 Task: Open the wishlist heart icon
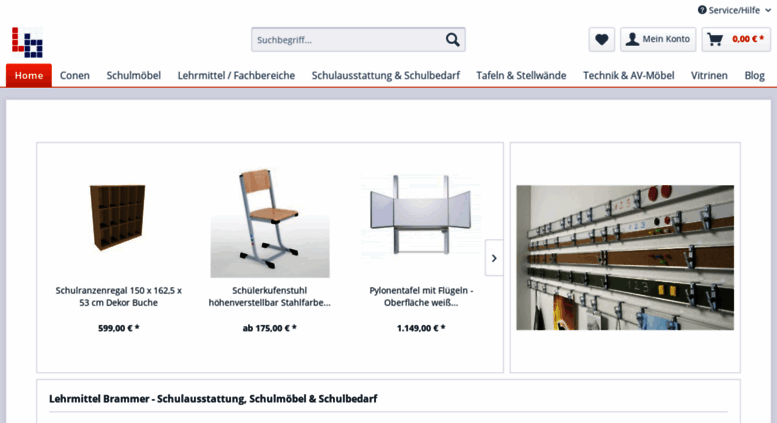pos(602,39)
